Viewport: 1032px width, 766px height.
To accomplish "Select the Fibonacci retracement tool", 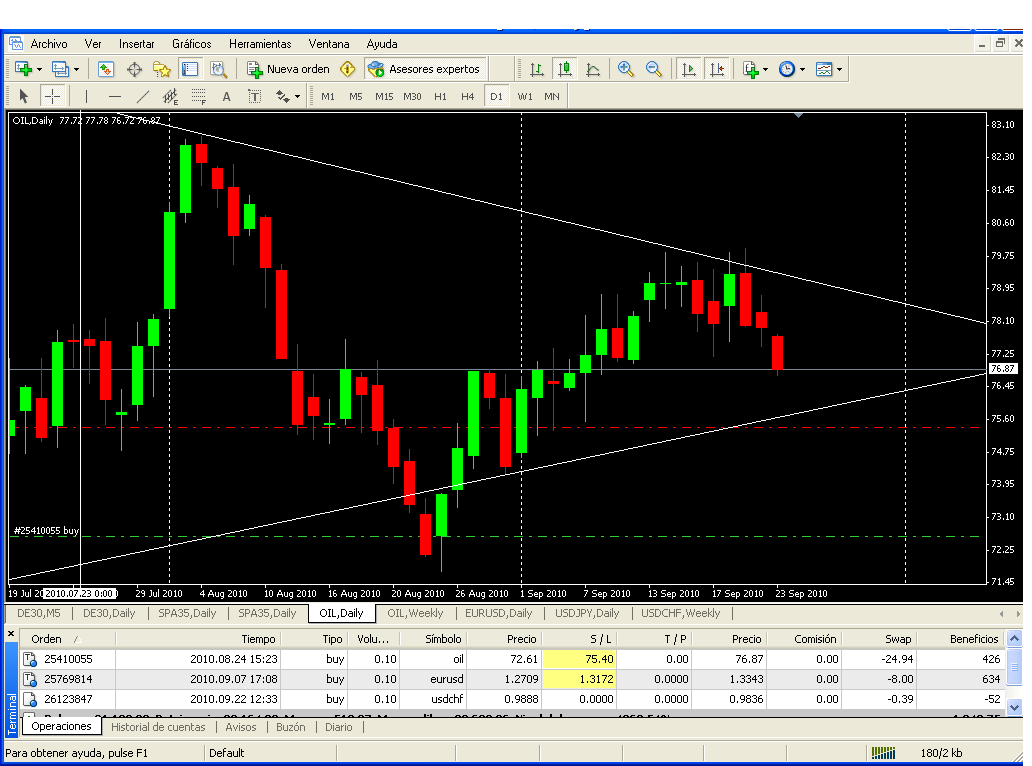I will tap(199, 97).
